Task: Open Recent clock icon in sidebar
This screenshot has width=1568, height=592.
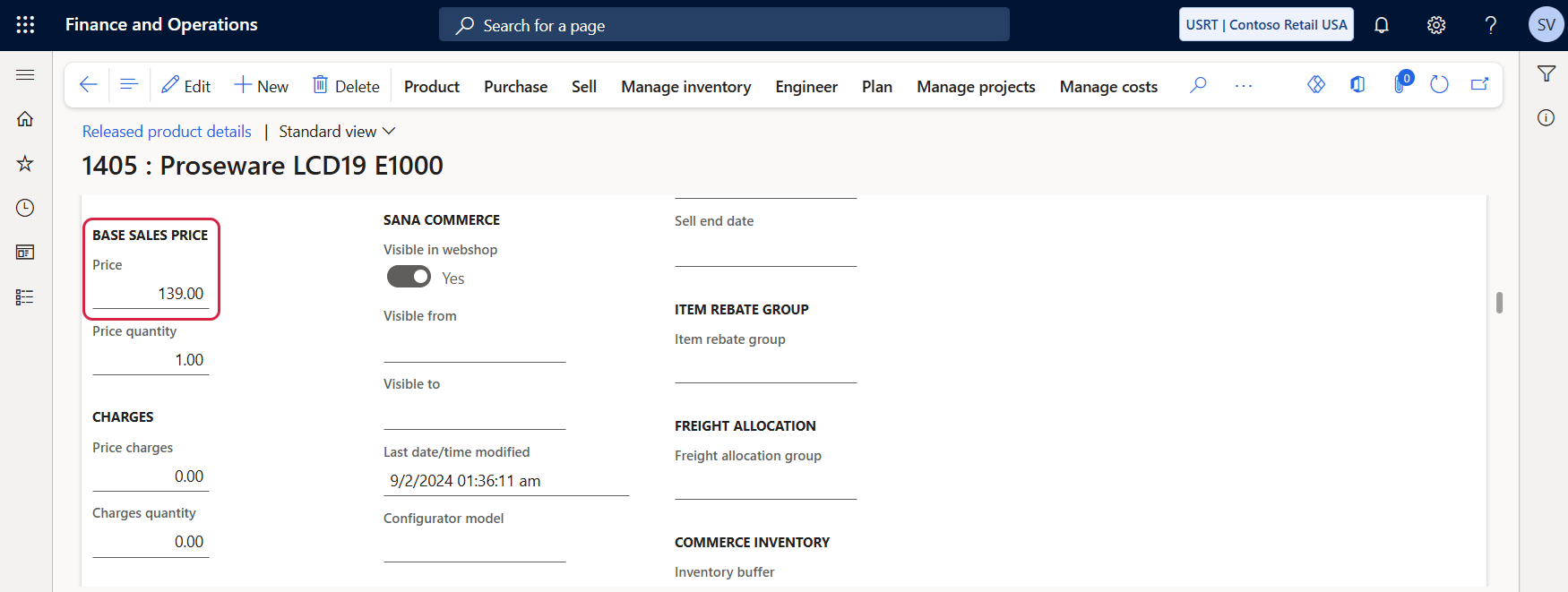Action: point(25,208)
